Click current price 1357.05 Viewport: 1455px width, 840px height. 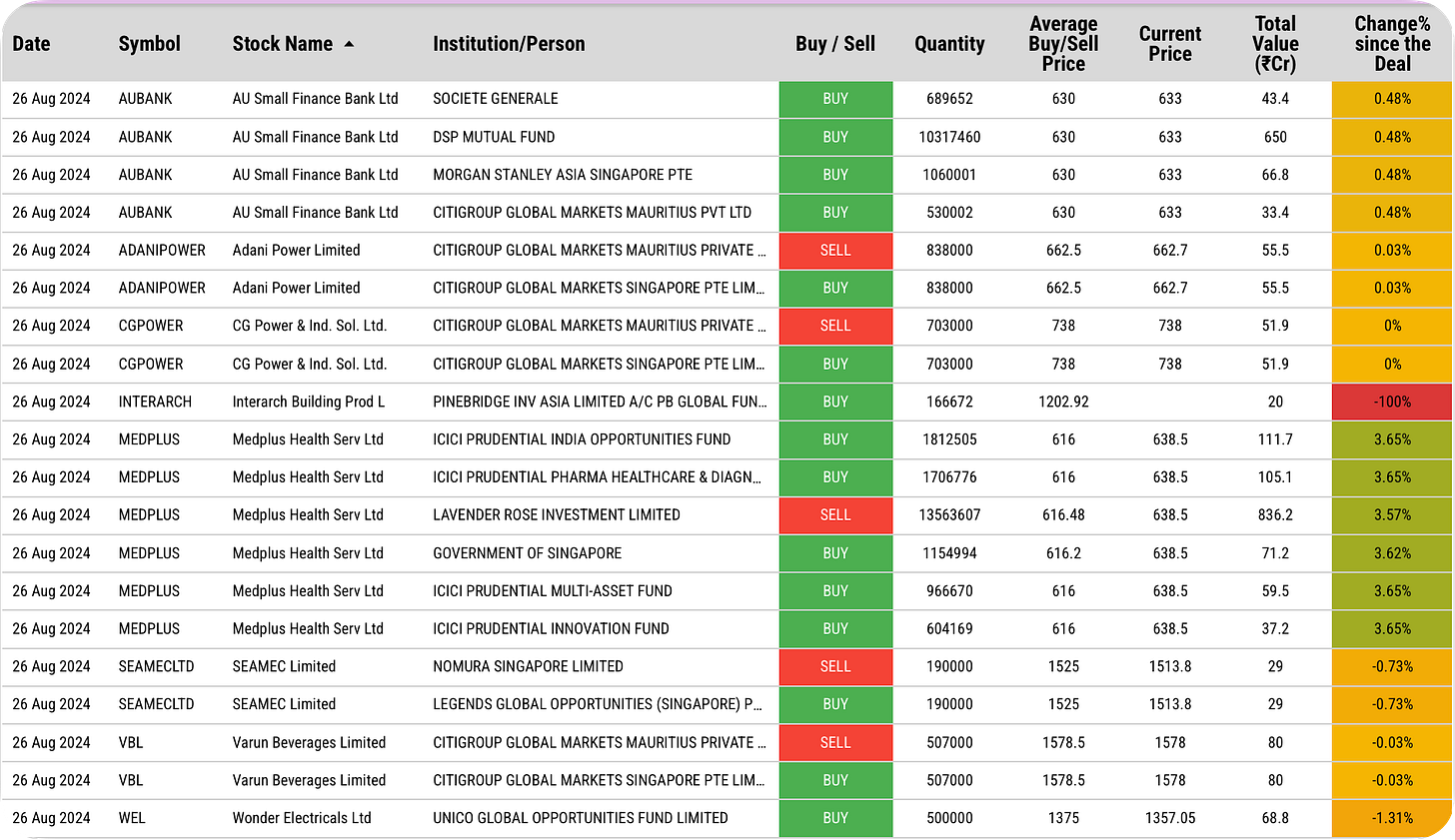[x=1170, y=818]
